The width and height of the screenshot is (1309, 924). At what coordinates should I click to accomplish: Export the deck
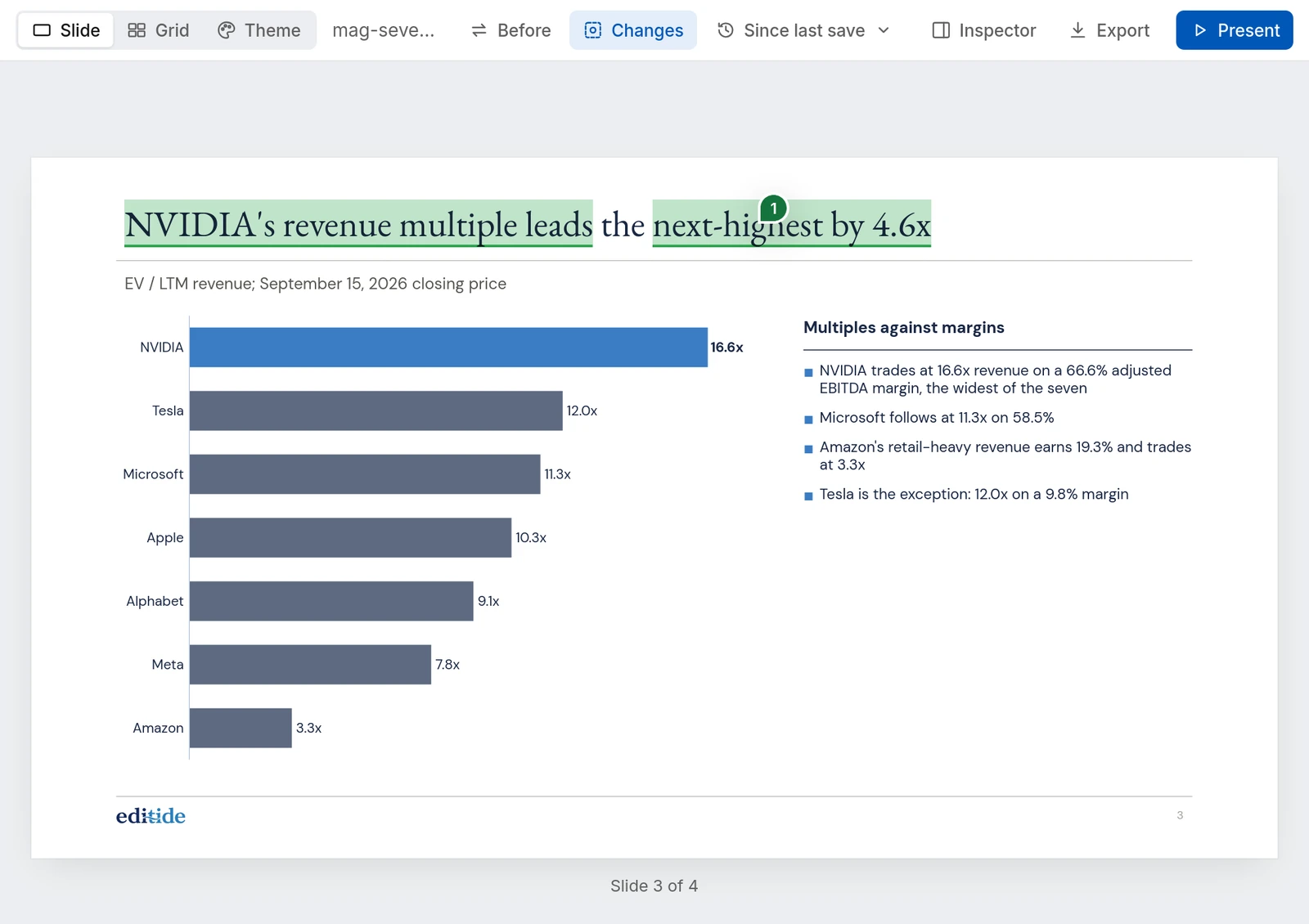point(1109,30)
